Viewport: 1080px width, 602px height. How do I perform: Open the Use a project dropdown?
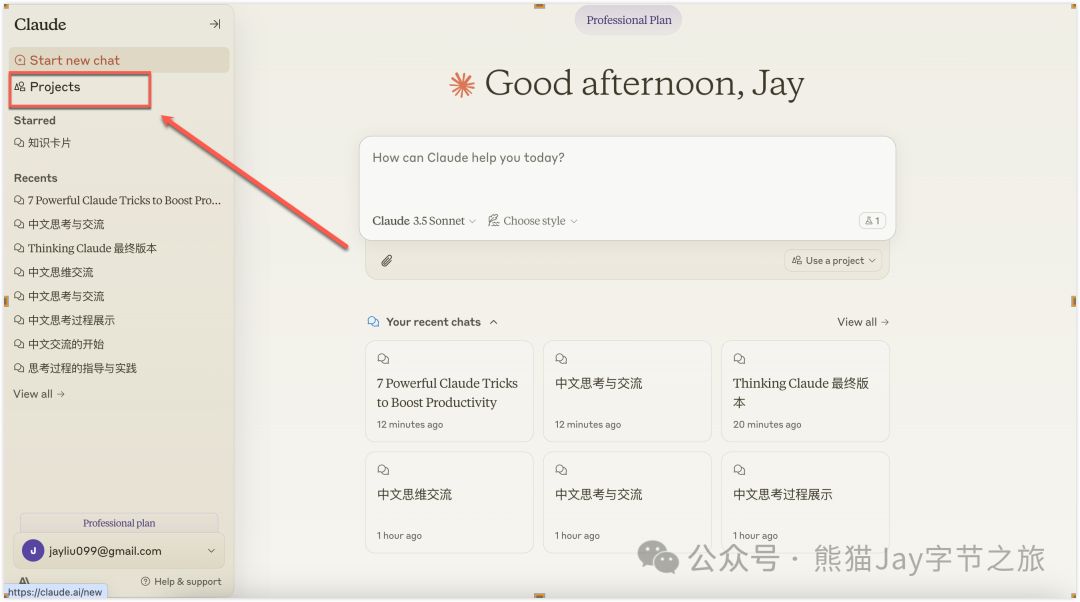(833, 260)
